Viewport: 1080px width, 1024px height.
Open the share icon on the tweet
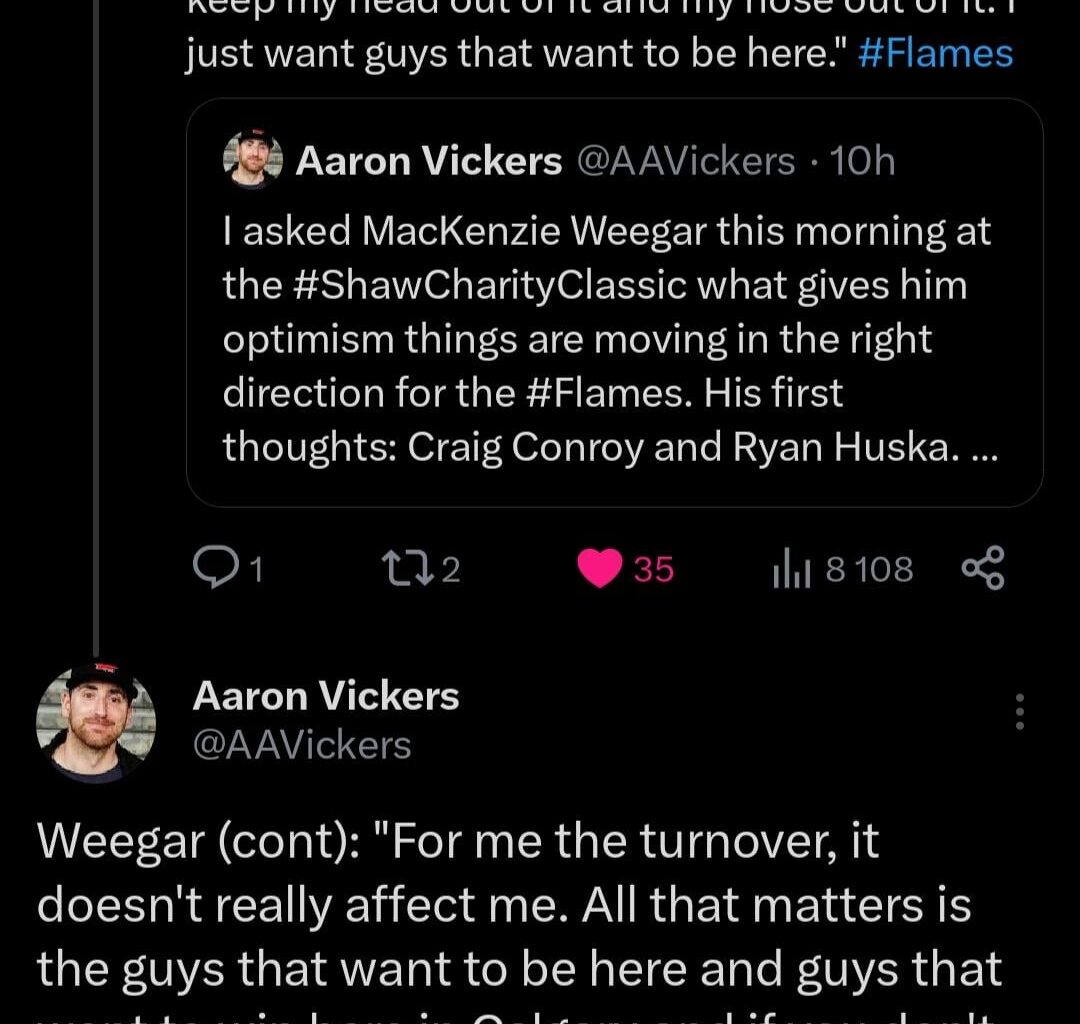[982, 568]
